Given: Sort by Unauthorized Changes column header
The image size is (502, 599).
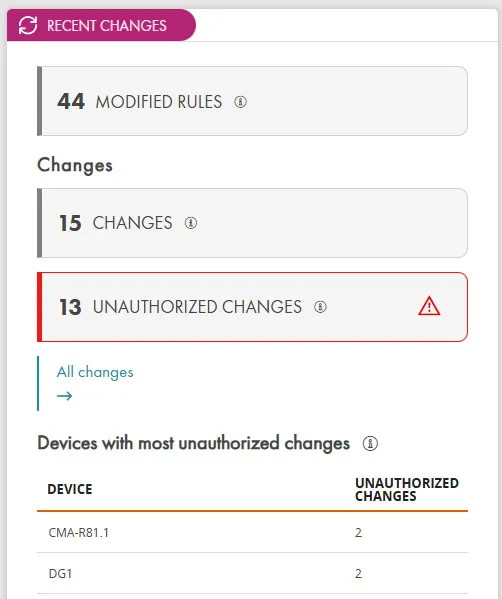Looking at the screenshot, I should coord(407,489).
